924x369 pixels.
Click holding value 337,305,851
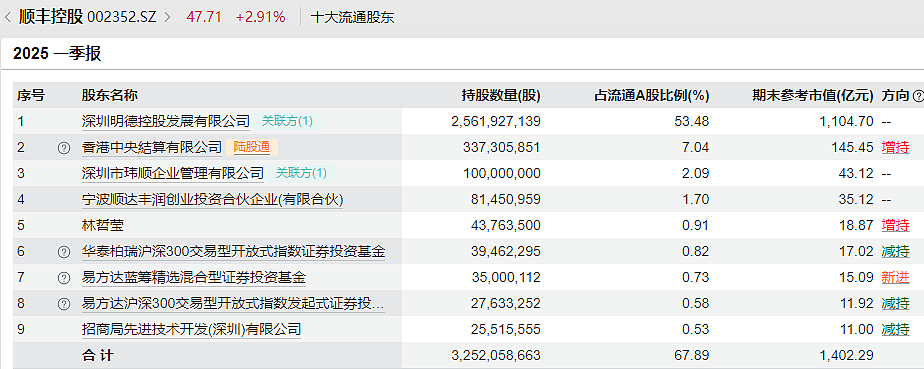point(502,147)
